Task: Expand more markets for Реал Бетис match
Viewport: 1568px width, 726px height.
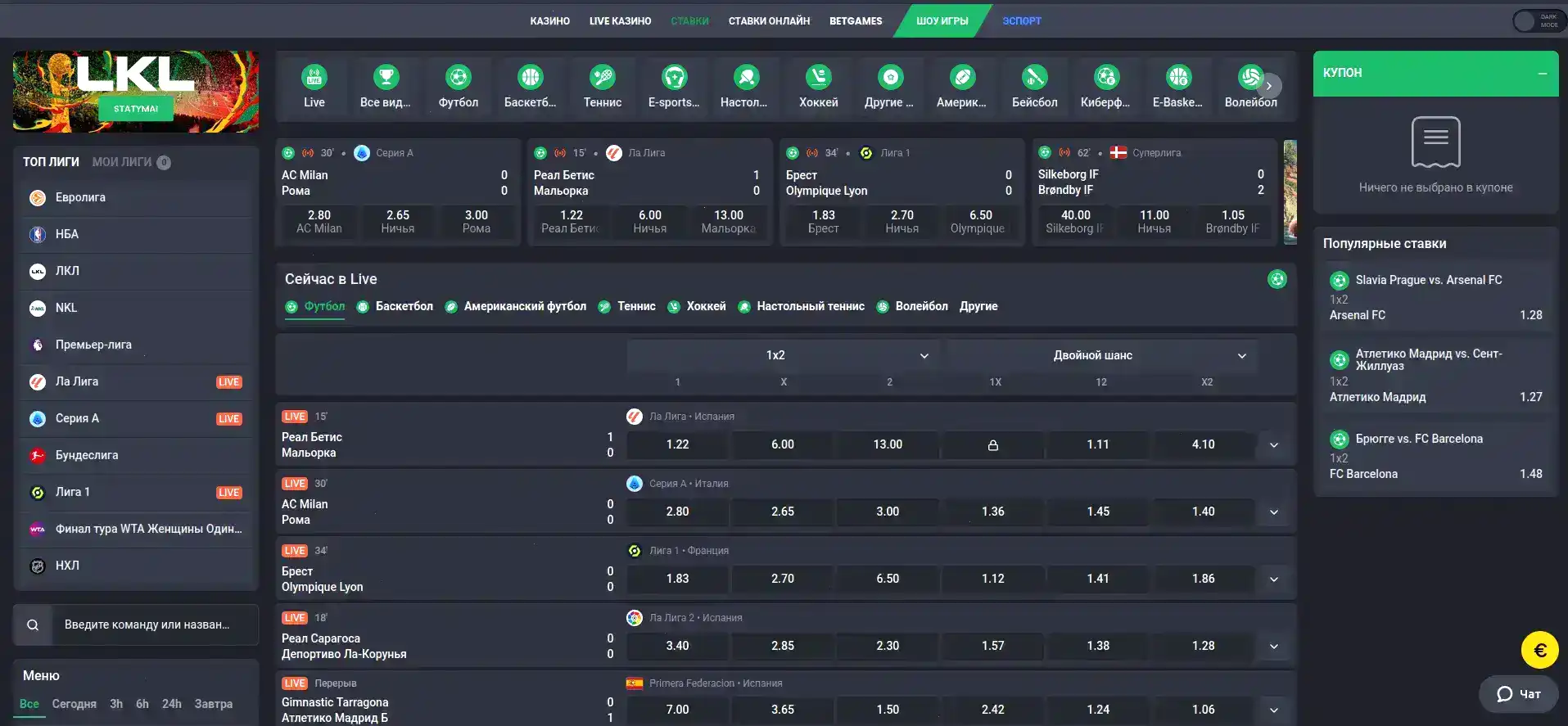Action: (1274, 445)
